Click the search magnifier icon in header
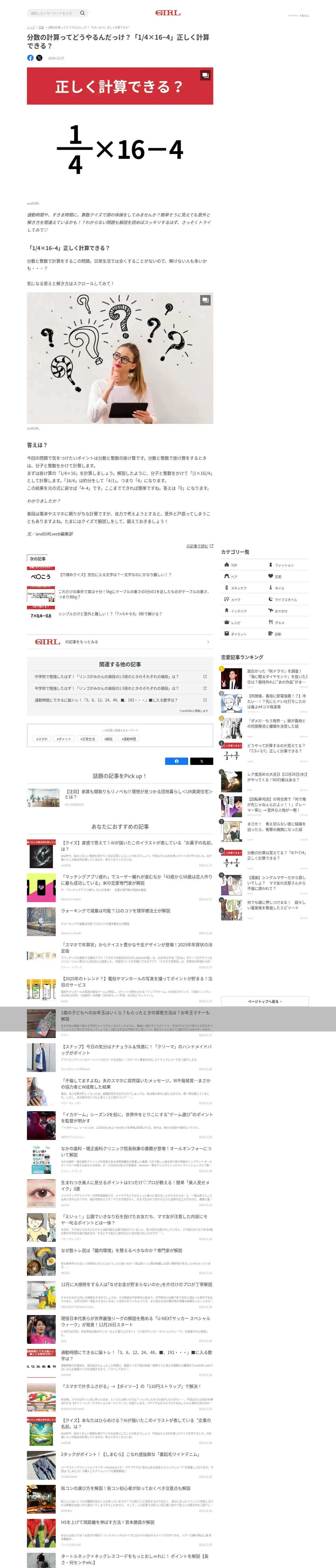This screenshot has width=336, height=1568. pyautogui.click(x=82, y=13)
